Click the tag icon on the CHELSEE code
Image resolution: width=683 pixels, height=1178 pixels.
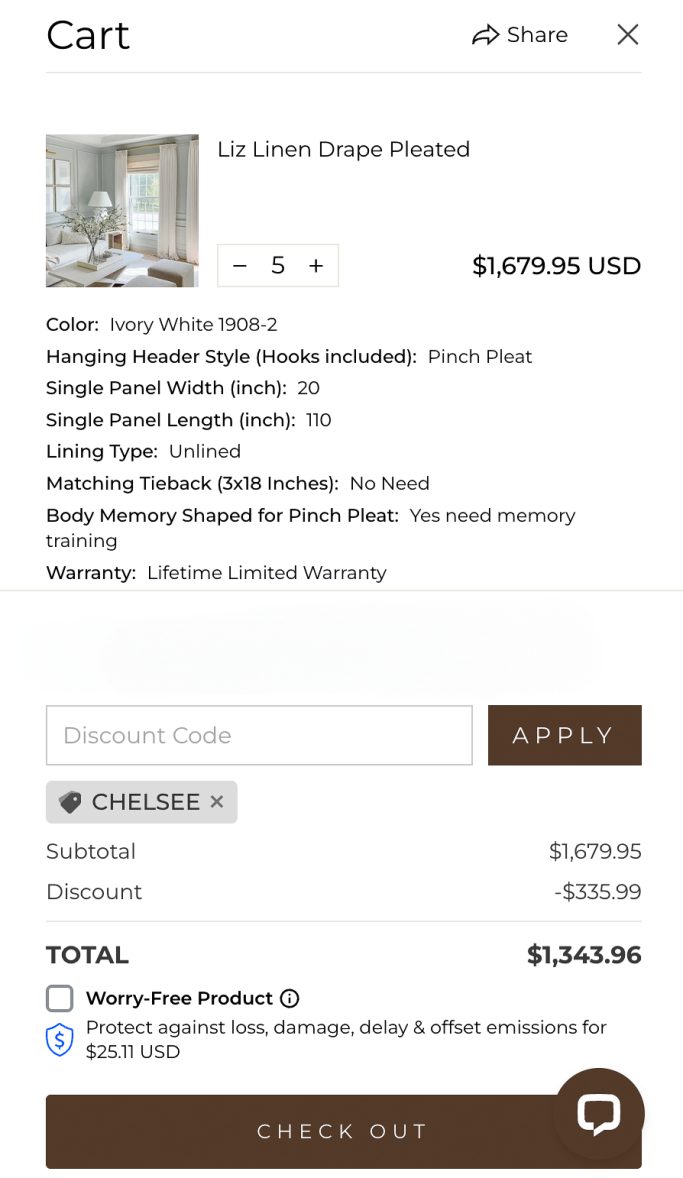pyautogui.click(x=68, y=801)
